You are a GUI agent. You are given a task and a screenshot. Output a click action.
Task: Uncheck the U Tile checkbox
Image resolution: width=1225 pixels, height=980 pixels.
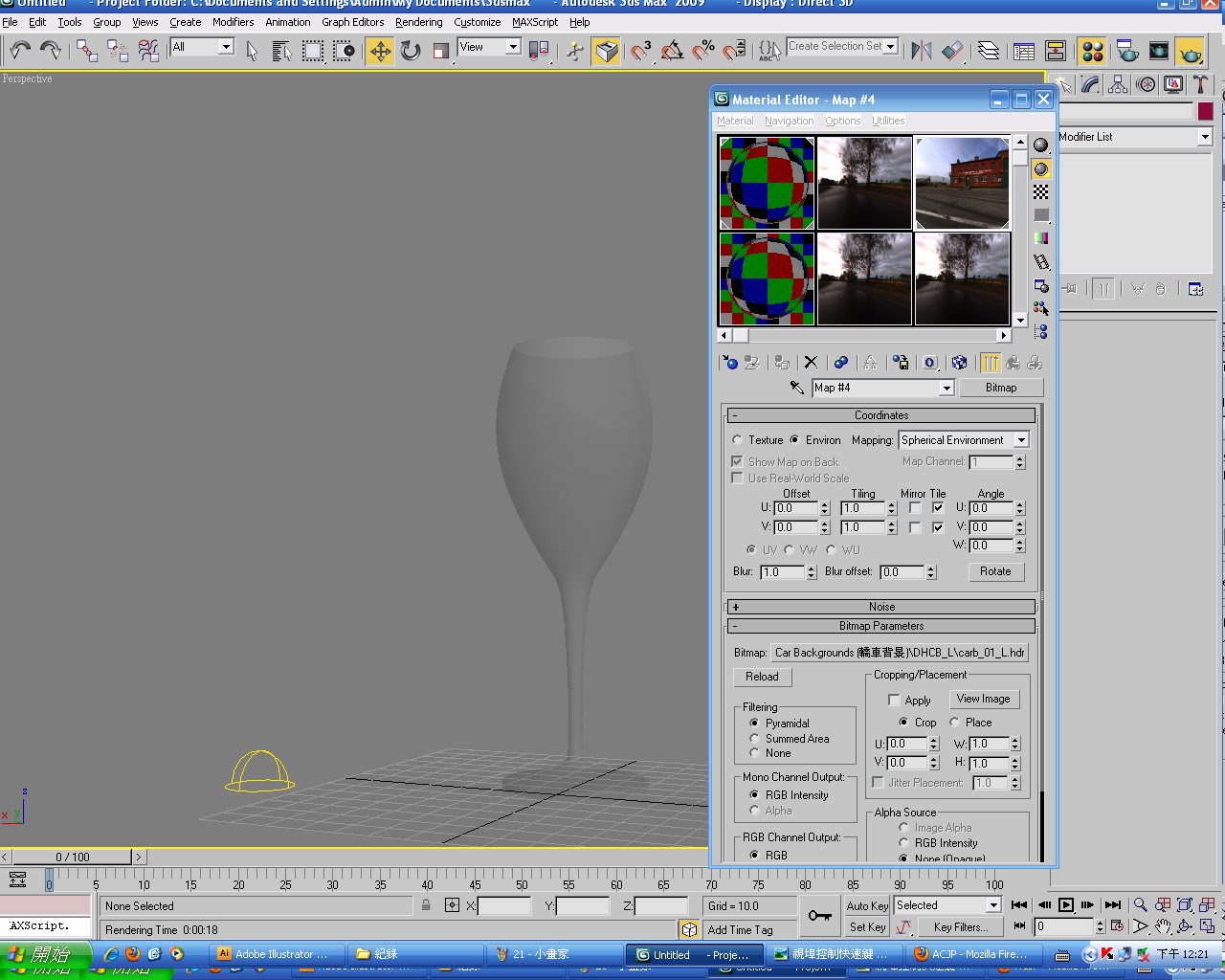938,508
